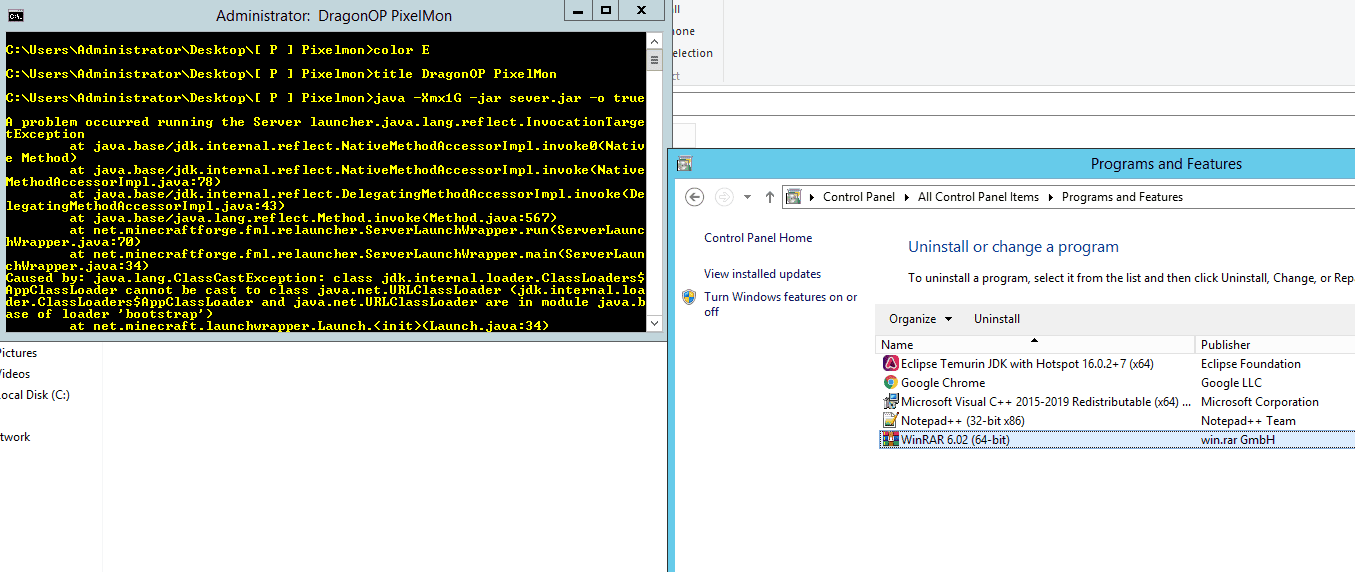
Task: Select Notepad++ (32-bit x86) entry
Action: tap(963, 421)
